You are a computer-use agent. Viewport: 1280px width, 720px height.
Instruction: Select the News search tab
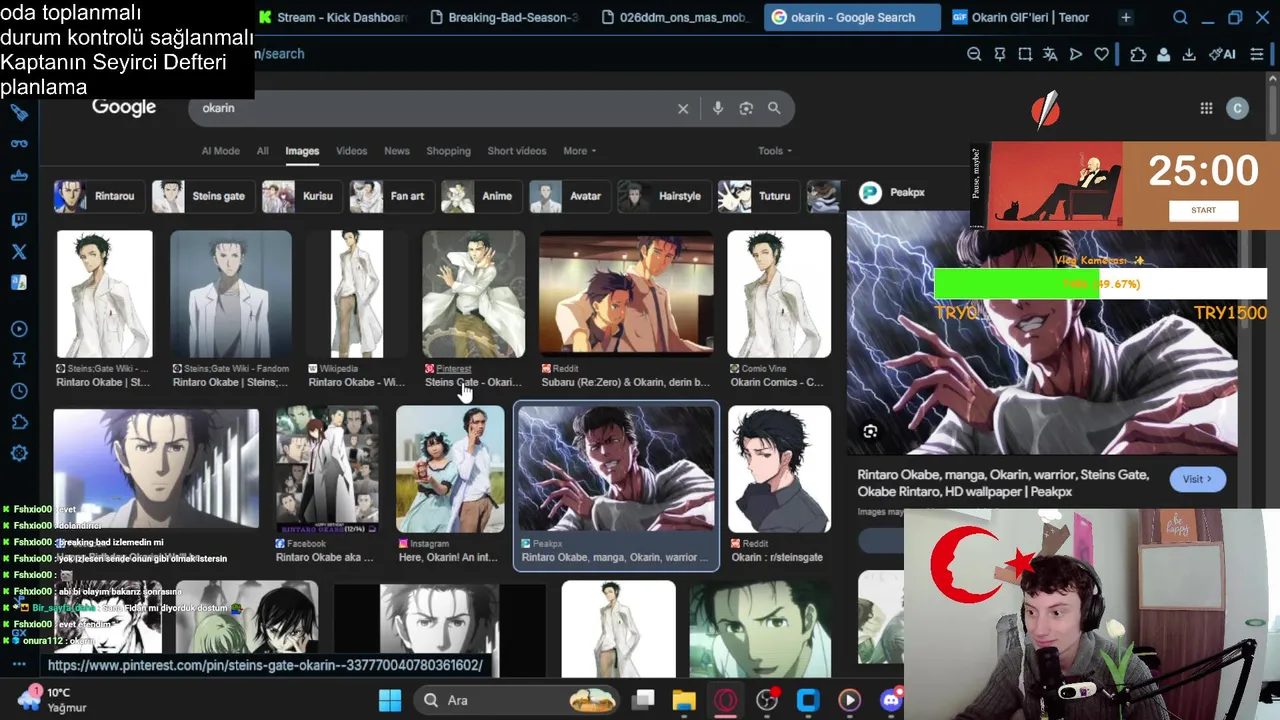click(397, 151)
